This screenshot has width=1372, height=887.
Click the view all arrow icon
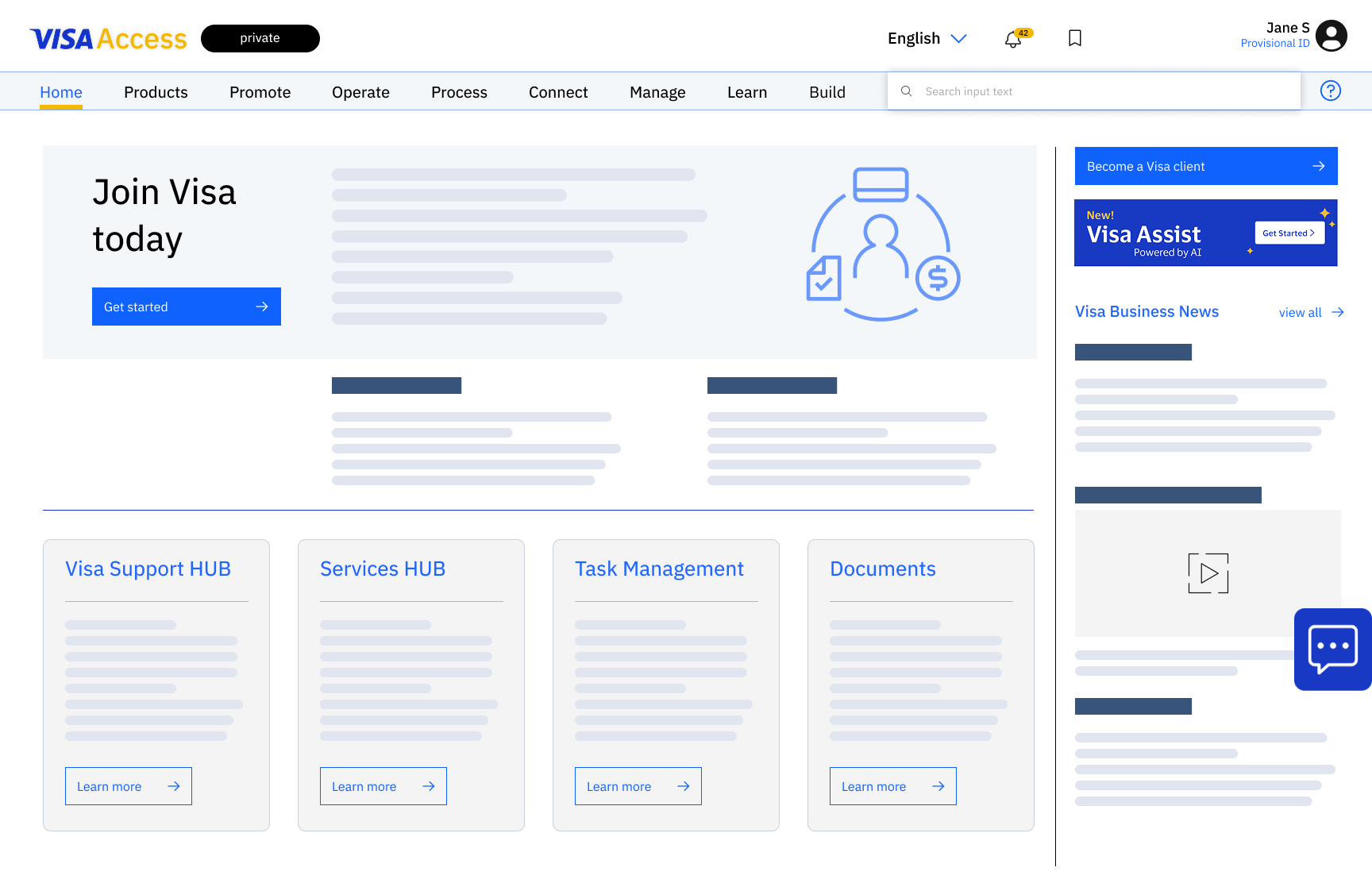tap(1338, 312)
